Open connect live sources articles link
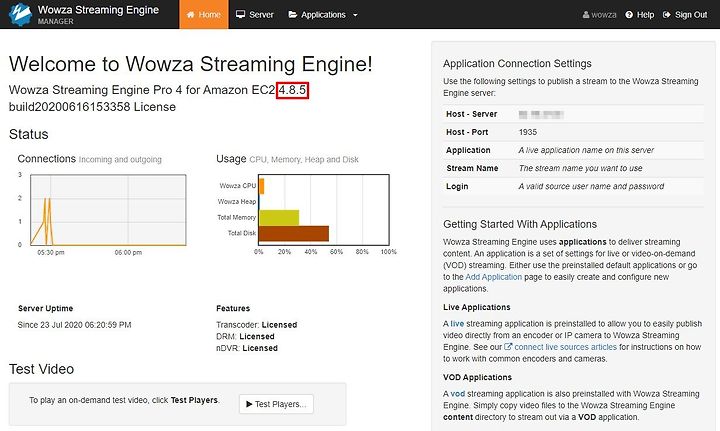The width and height of the screenshot is (720, 431). (565, 347)
